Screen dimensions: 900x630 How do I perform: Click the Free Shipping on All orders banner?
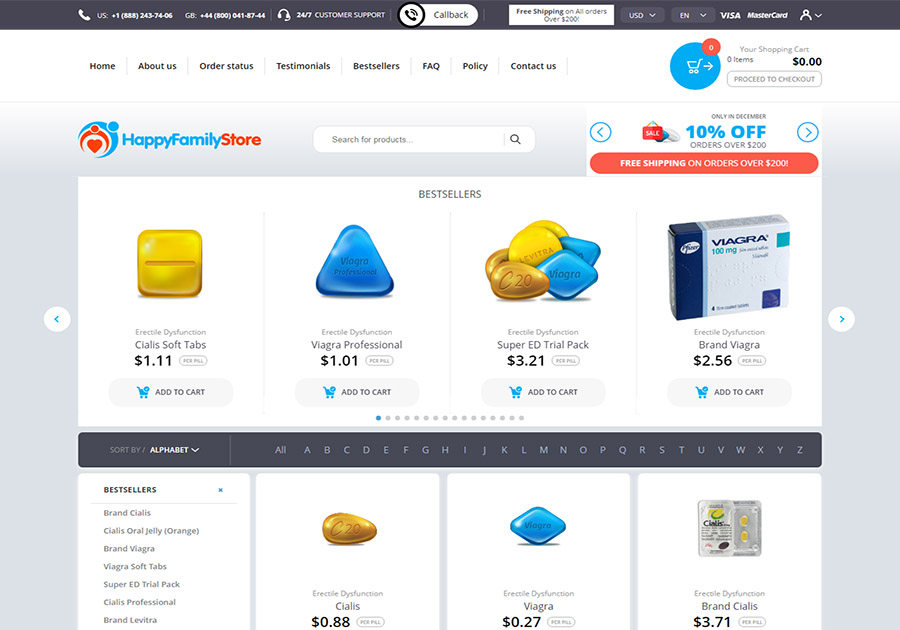(x=561, y=15)
